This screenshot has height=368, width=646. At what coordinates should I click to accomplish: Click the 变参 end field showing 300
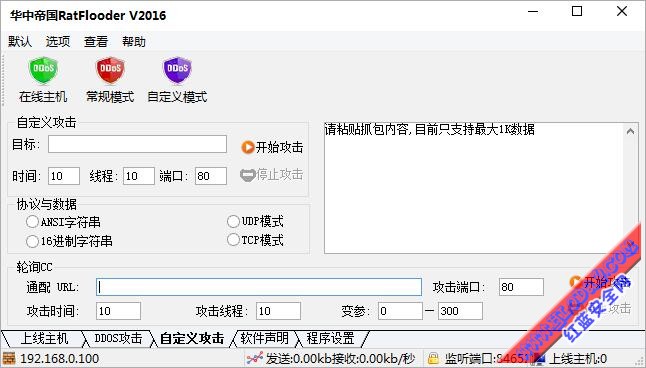click(x=460, y=311)
